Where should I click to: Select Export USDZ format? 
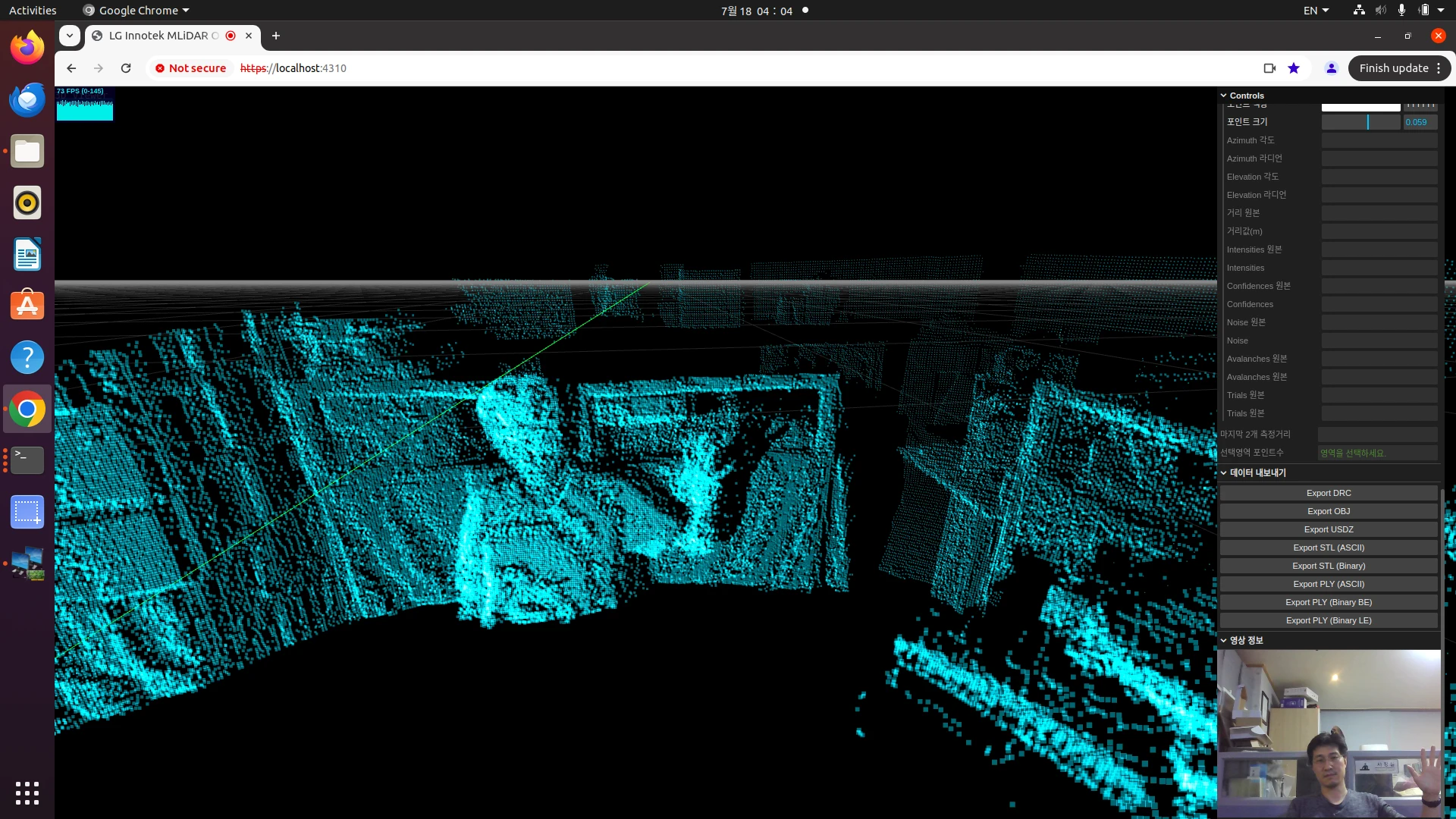coord(1328,529)
